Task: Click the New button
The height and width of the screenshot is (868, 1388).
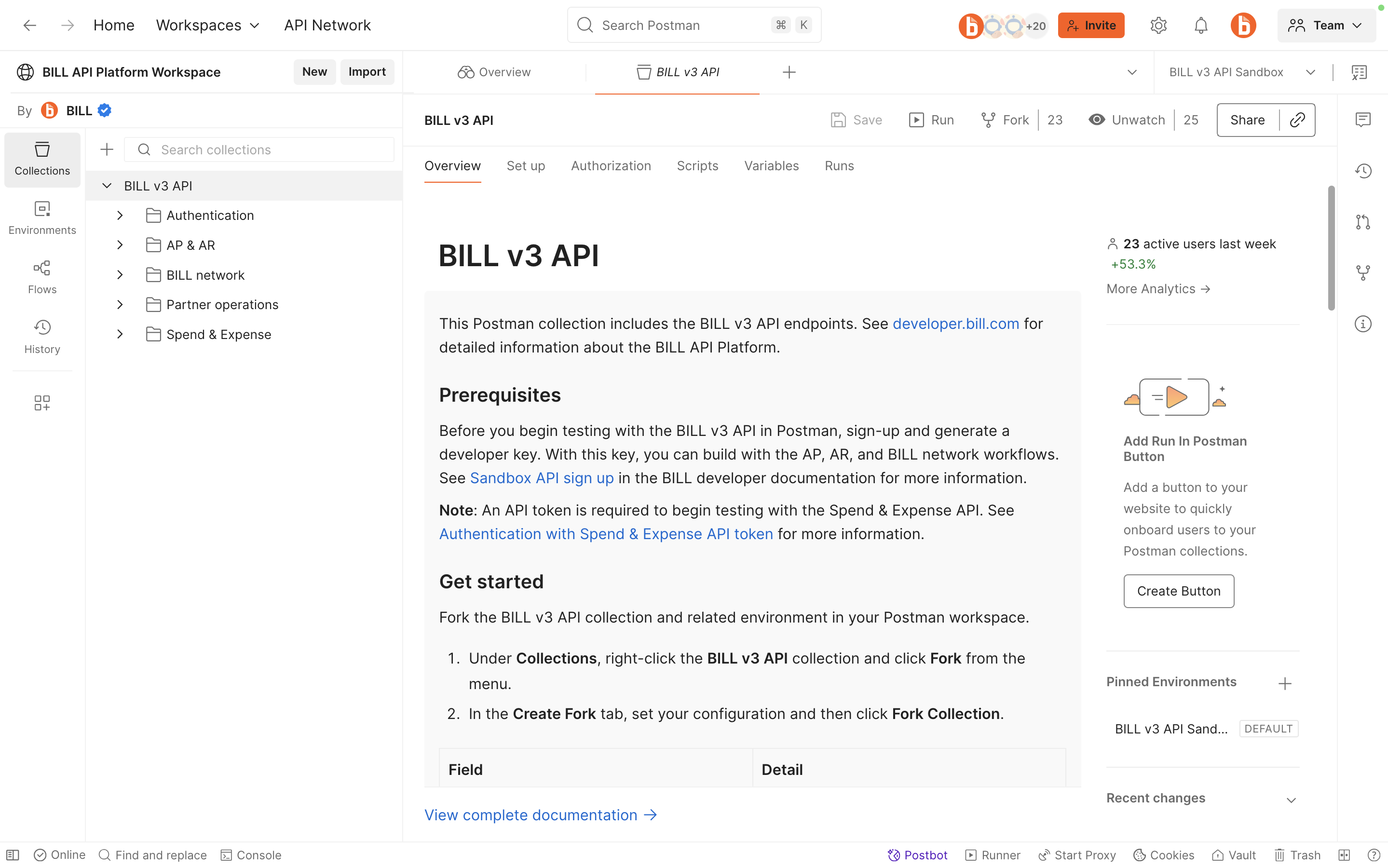Action: (x=314, y=72)
